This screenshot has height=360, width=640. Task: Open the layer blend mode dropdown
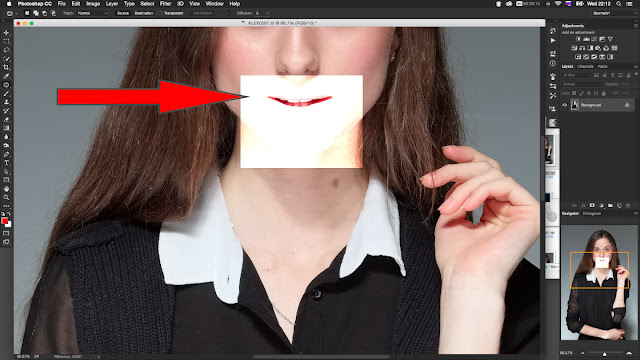pos(582,84)
